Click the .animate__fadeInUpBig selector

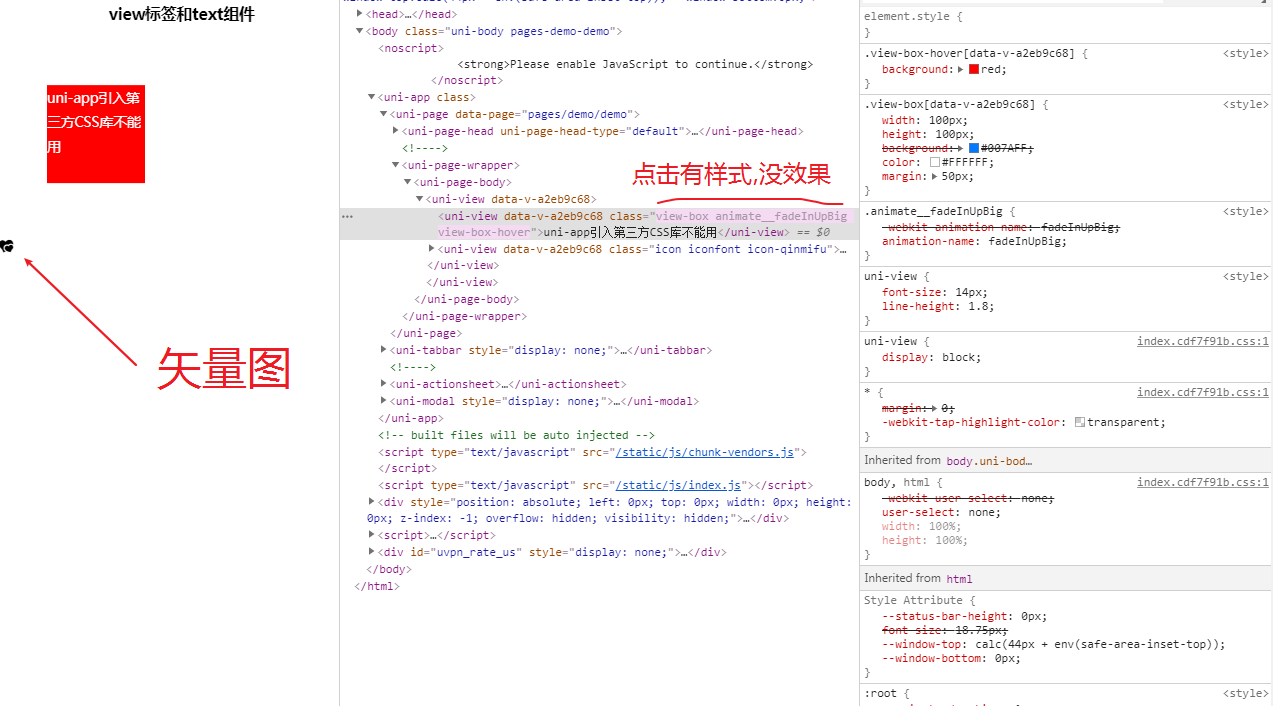coord(936,211)
